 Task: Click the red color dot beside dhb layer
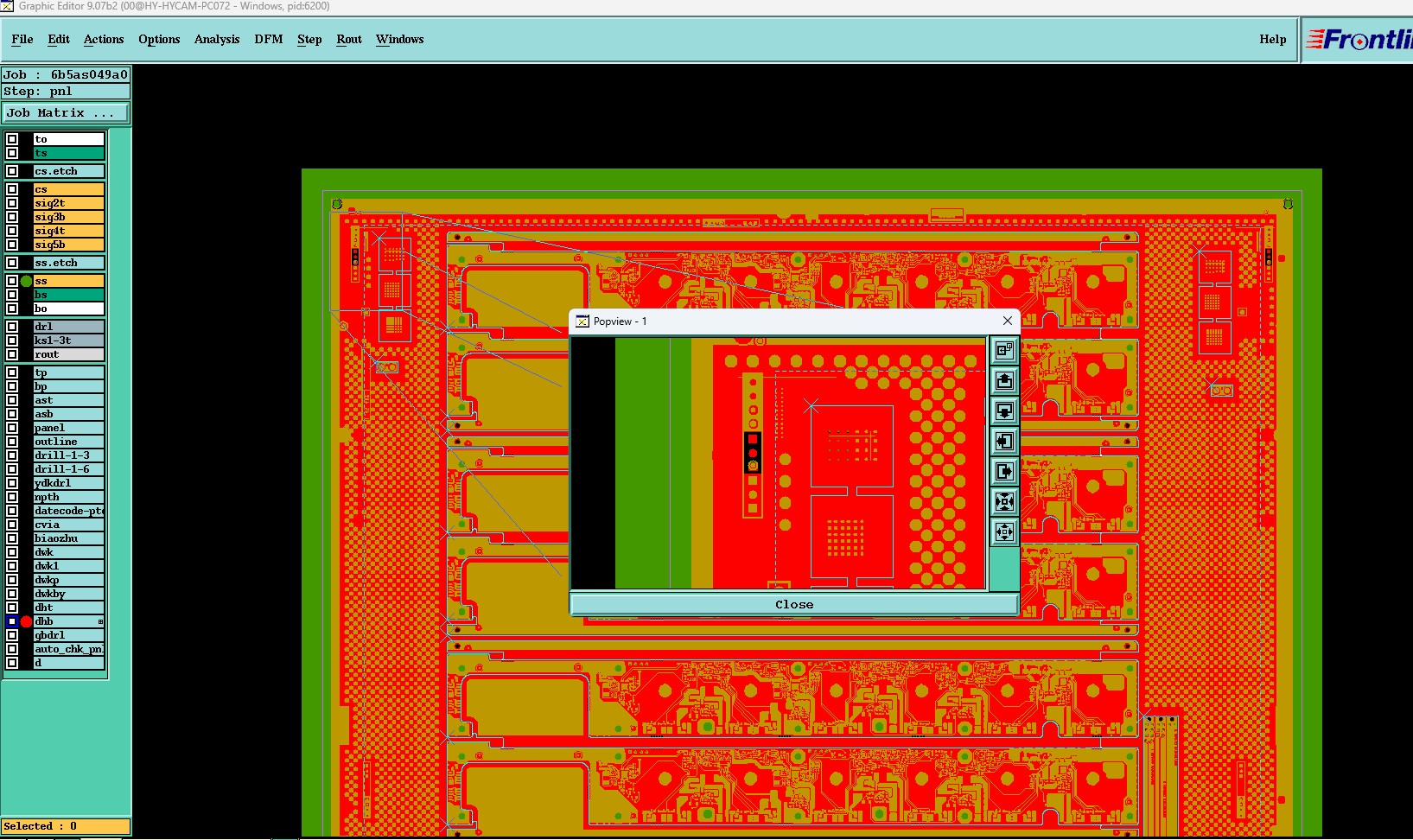click(x=26, y=621)
